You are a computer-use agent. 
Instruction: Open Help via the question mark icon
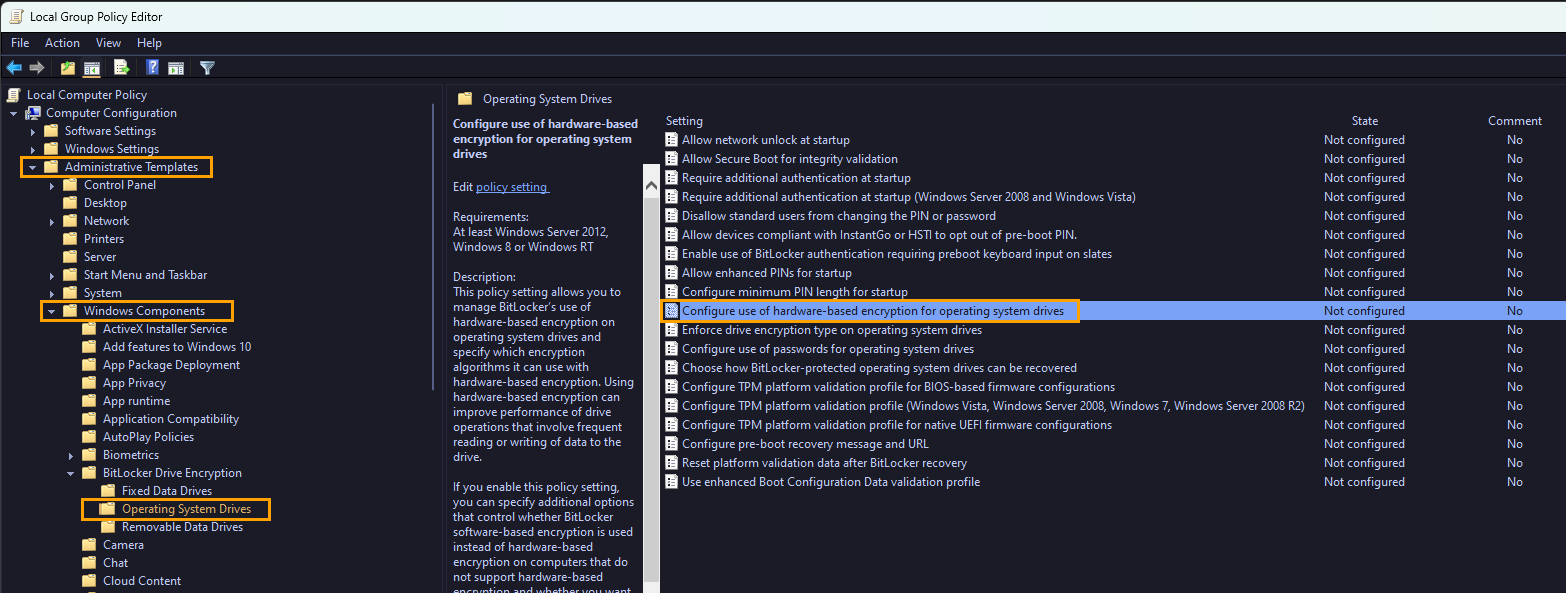pyautogui.click(x=153, y=68)
